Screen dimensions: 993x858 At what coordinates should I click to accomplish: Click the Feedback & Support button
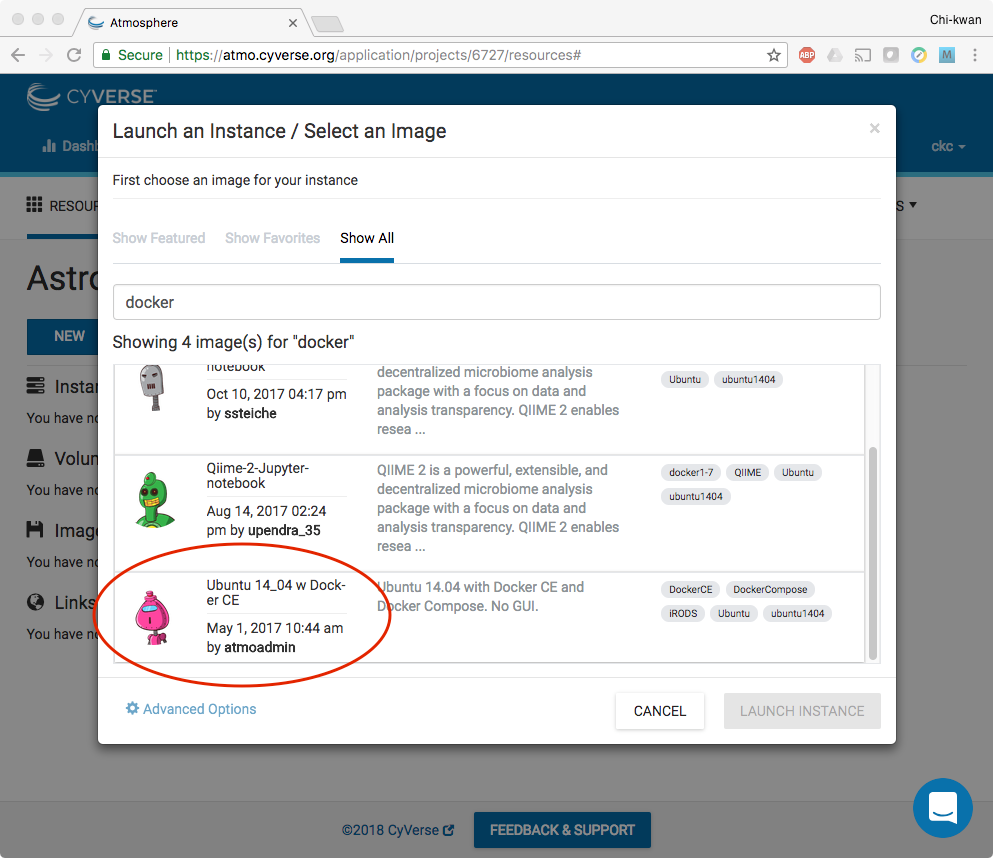(562, 830)
